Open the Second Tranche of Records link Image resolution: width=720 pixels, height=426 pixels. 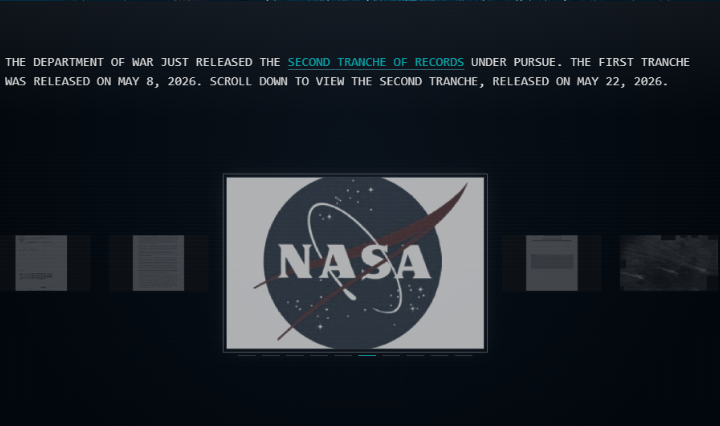pos(376,62)
